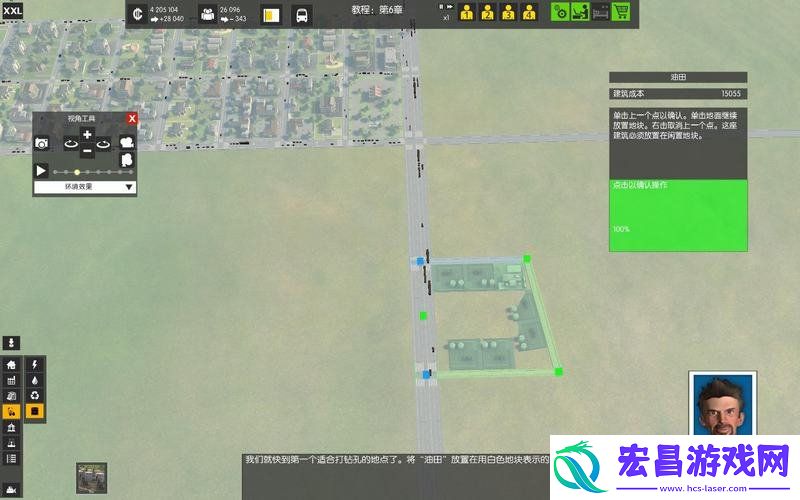Click the green confirm operation box
Viewport: 800px width, 500px height.
coord(678,215)
